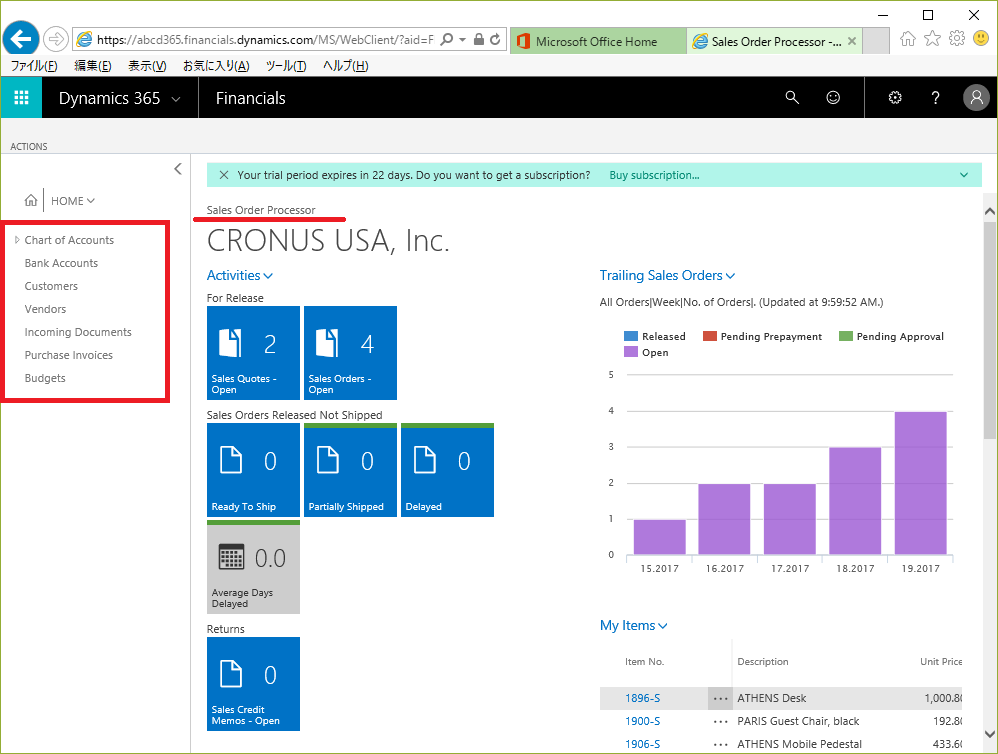Click the Pending Prepayment legend swatch
The height and width of the screenshot is (754, 998).
point(710,336)
